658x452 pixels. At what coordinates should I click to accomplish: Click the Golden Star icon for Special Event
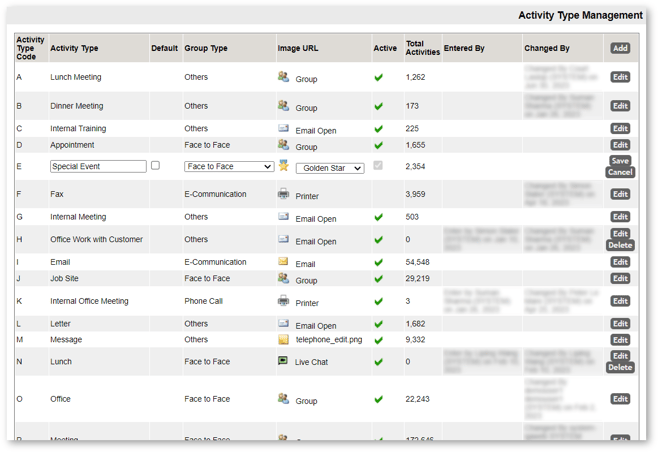pos(284,165)
